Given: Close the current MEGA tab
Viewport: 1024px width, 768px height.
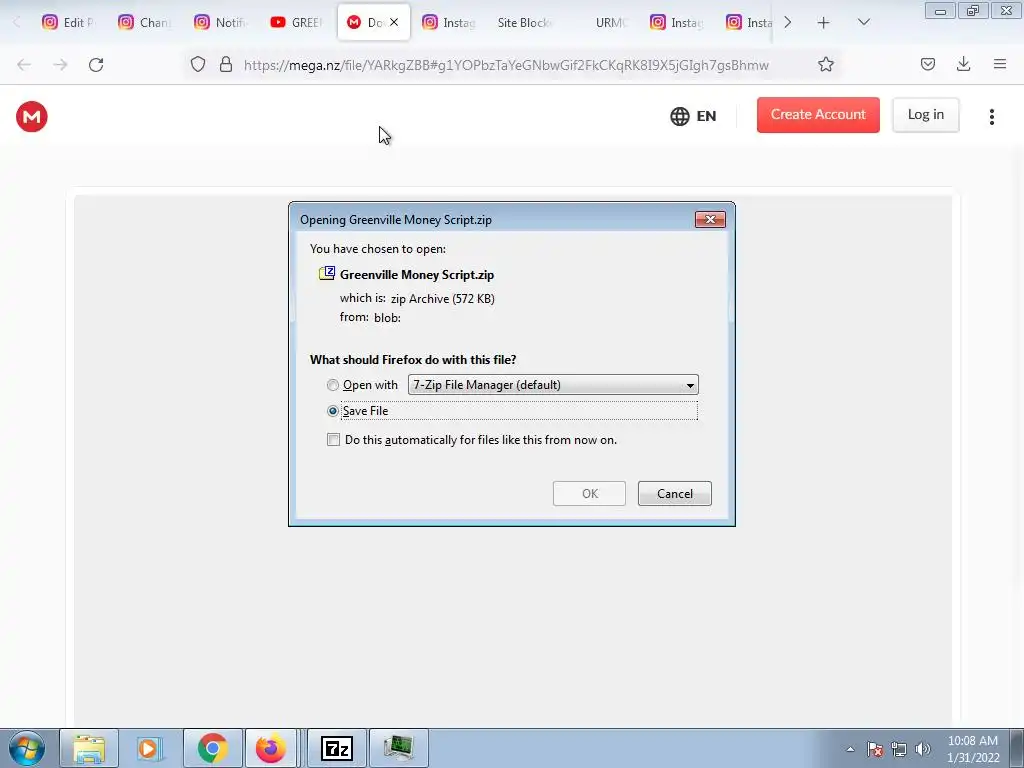Looking at the screenshot, I should 394,22.
